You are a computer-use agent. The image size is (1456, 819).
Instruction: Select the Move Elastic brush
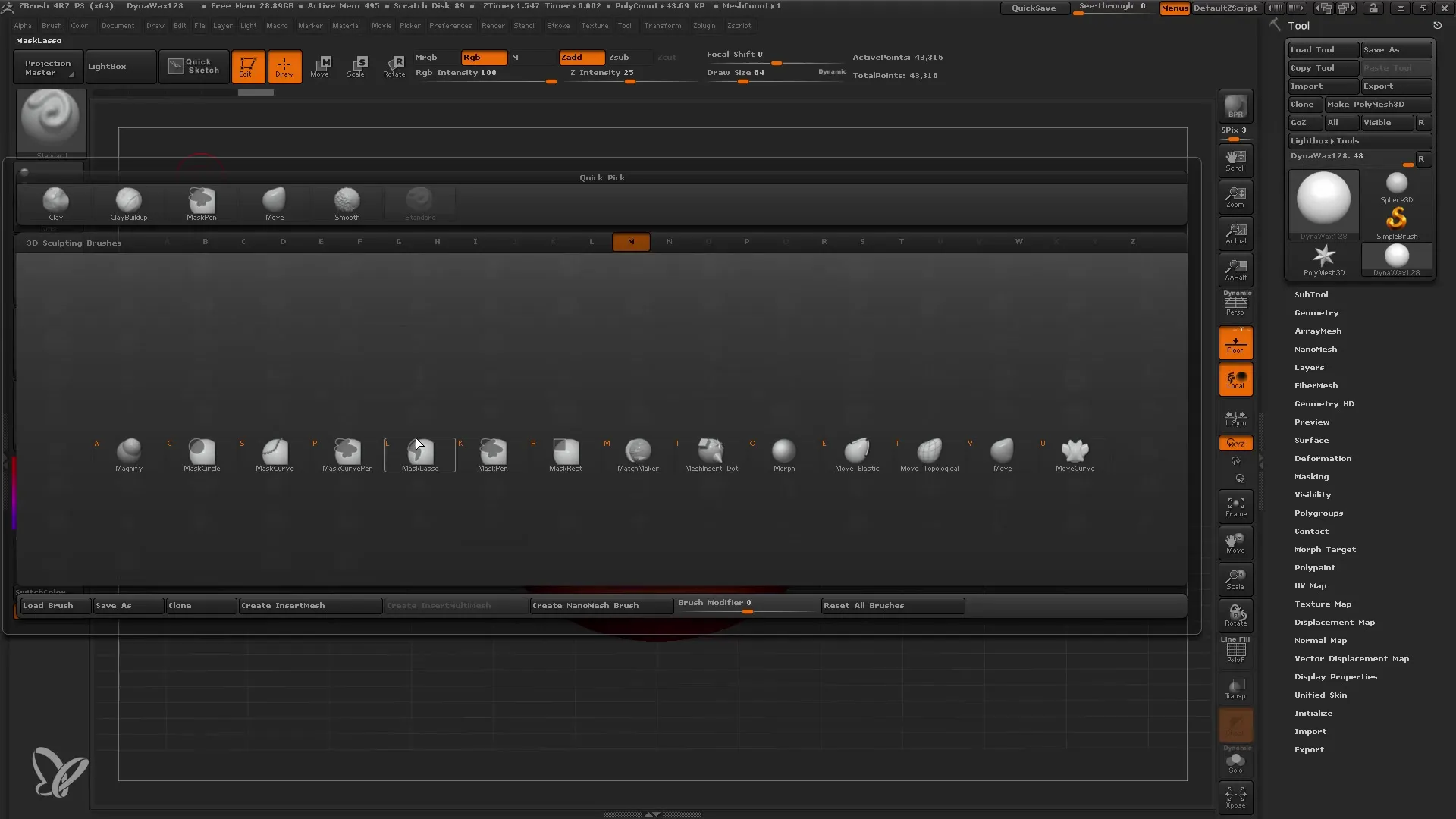pyautogui.click(x=857, y=455)
